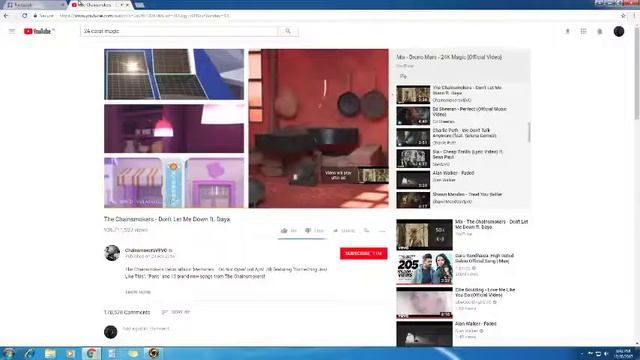640x360 pixels.
Task: Click the Add to playlist icon
Action: 367,231
